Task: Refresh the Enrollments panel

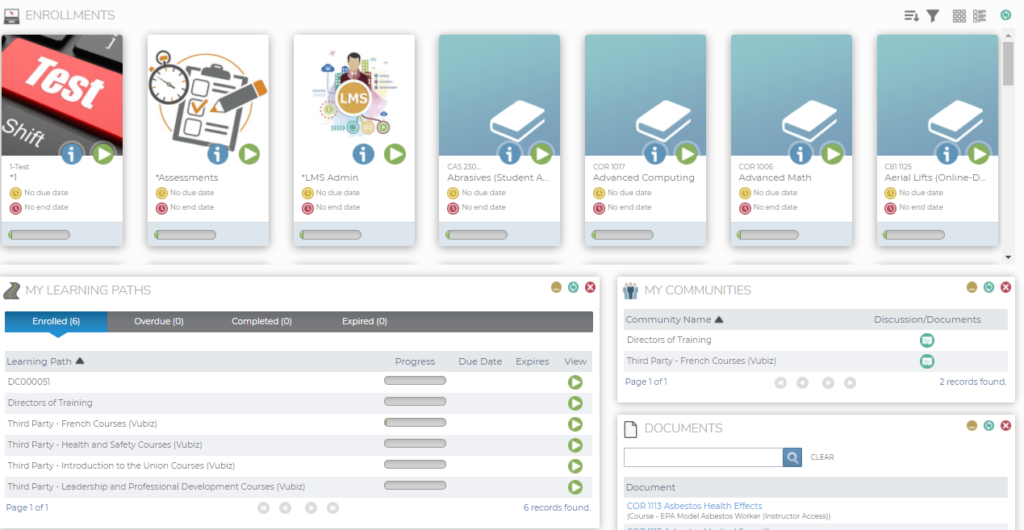Action: [x=1006, y=15]
